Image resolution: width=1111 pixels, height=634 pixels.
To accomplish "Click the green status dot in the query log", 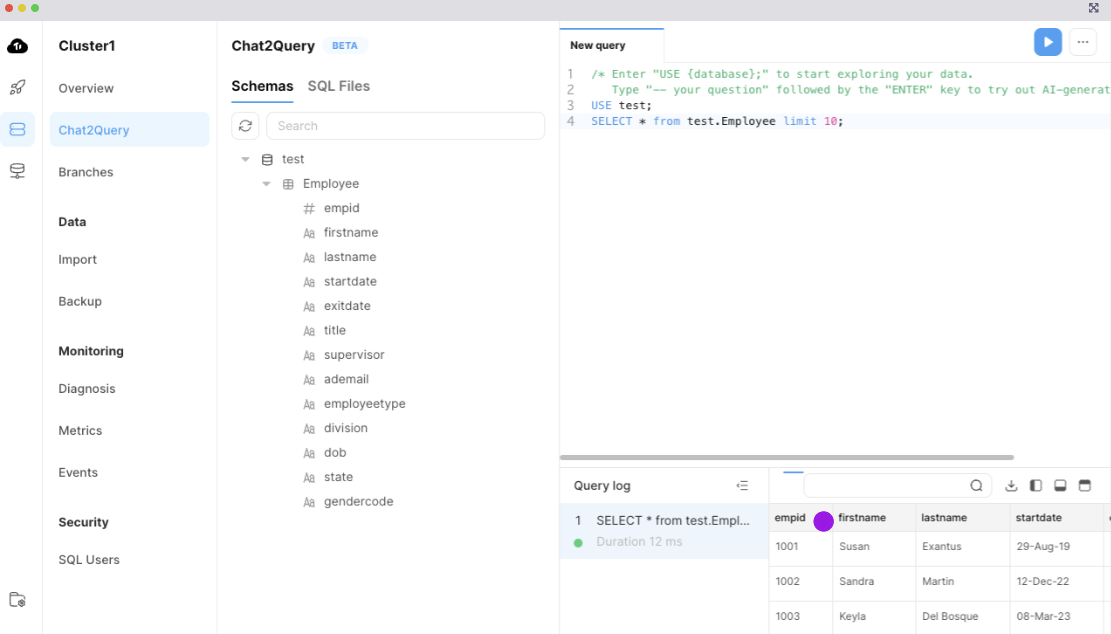I will click(578, 543).
